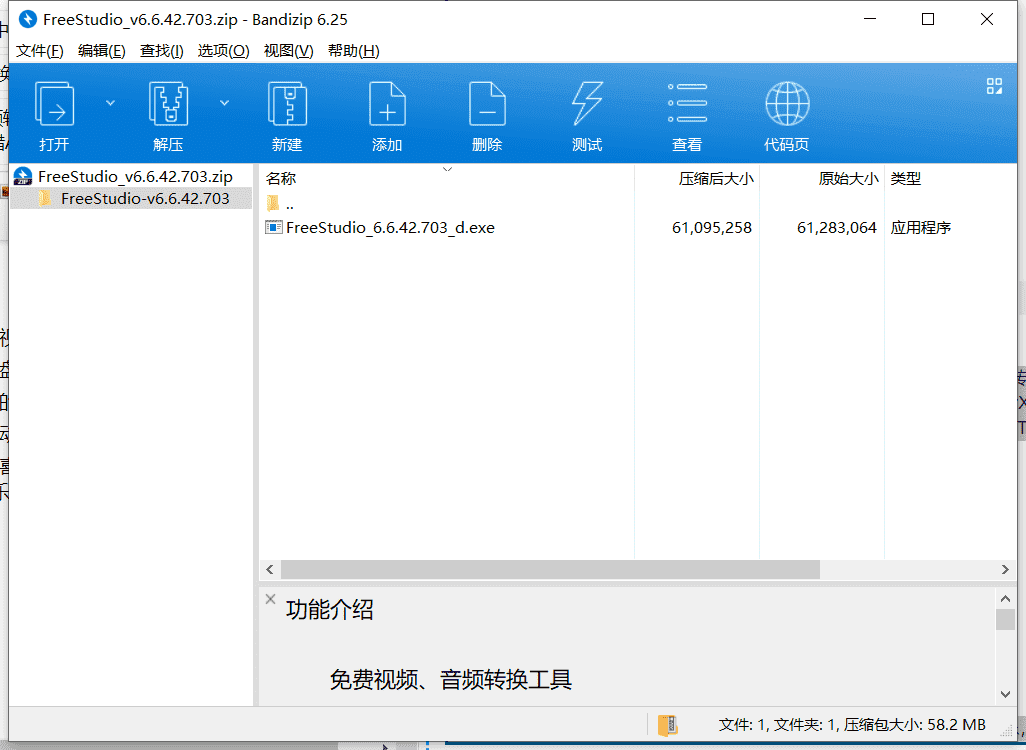The width and height of the screenshot is (1026, 750).
Task: Click the 新建 (New archive) icon
Action: [x=287, y=103]
